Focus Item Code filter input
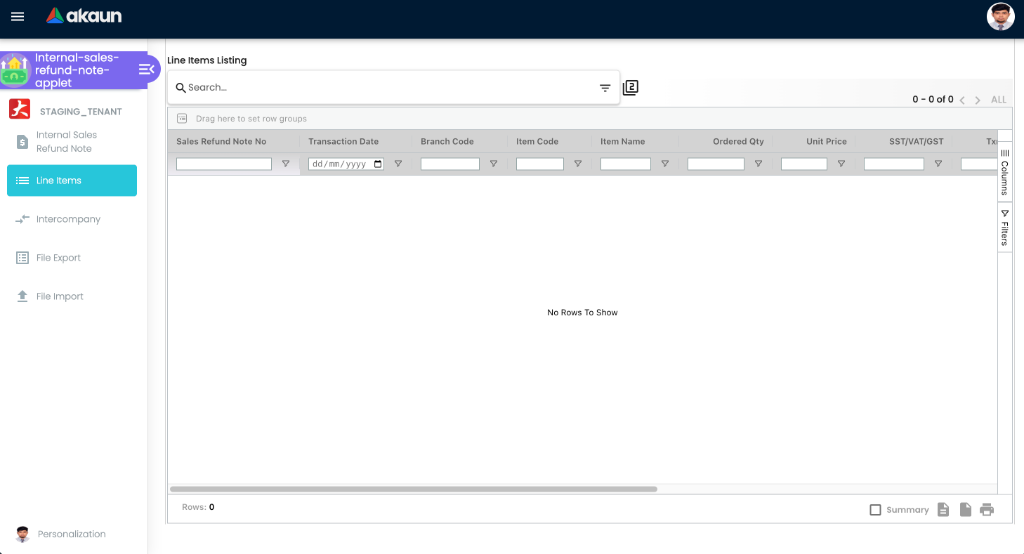1024x554 pixels. point(539,164)
